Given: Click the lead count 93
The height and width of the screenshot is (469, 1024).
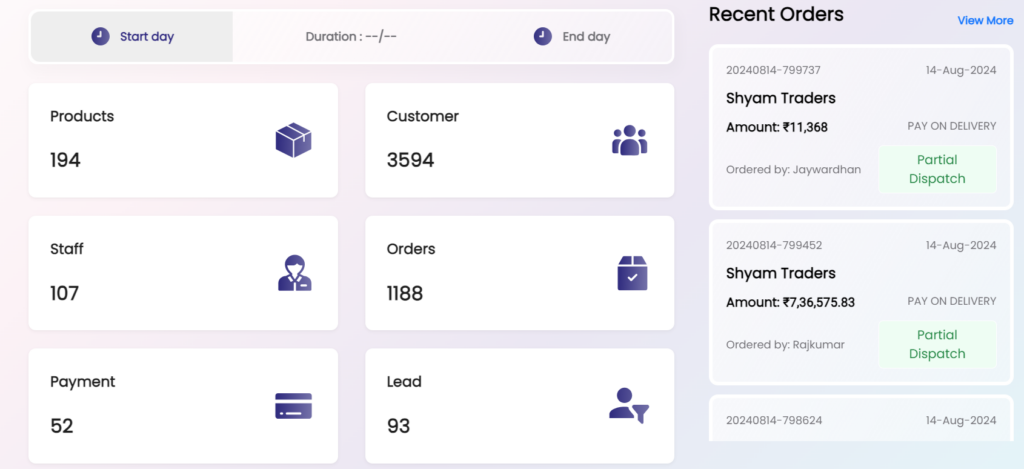Looking at the screenshot, I should tap(398, 426).
